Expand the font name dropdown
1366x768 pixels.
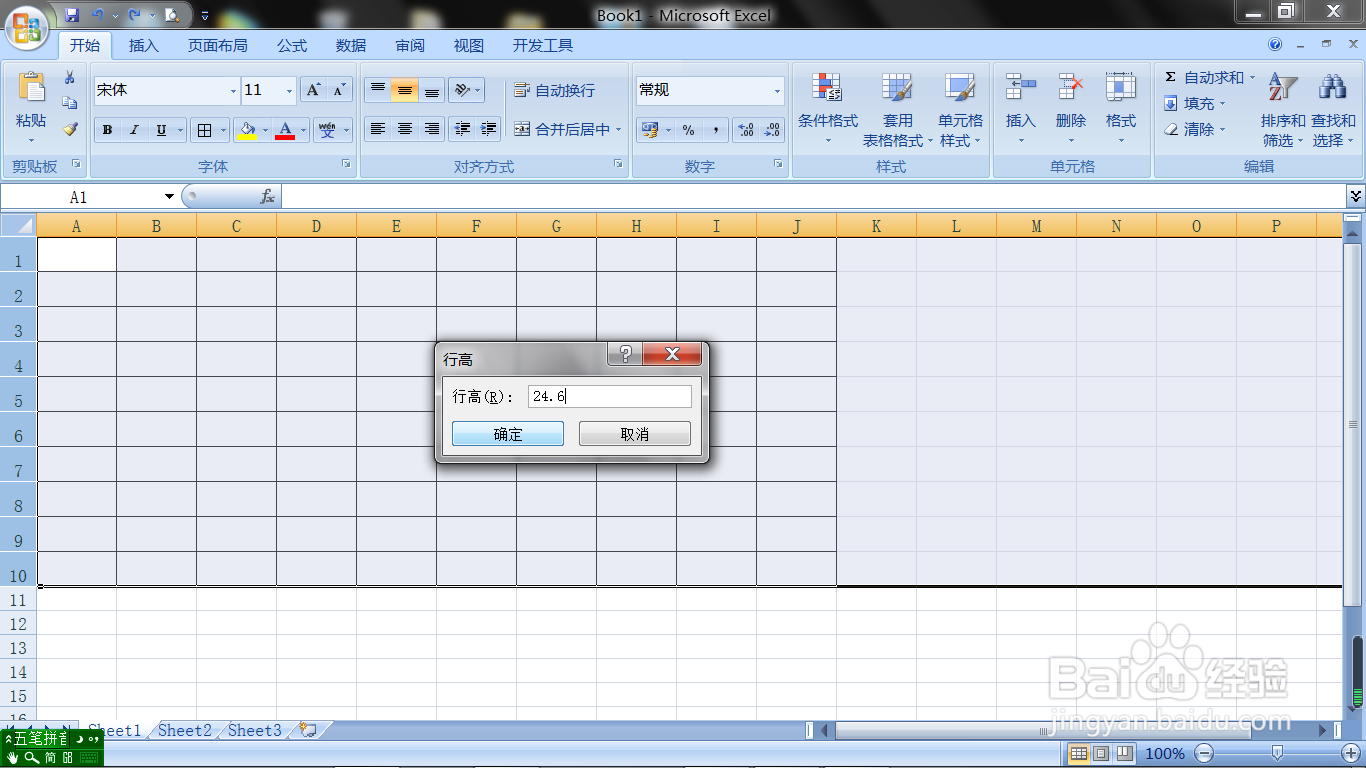[233, 91]
